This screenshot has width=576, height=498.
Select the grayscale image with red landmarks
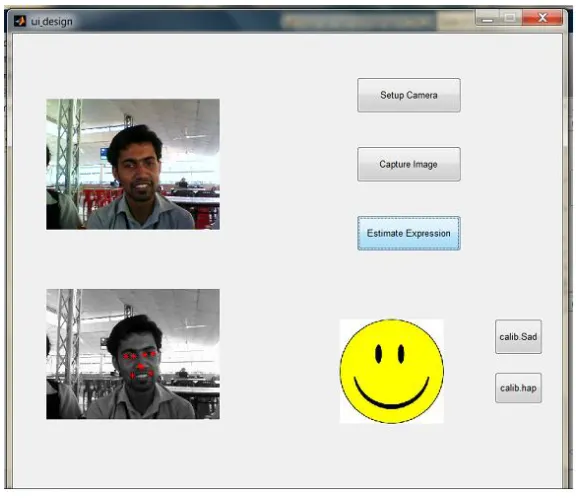tap(133, 354)
